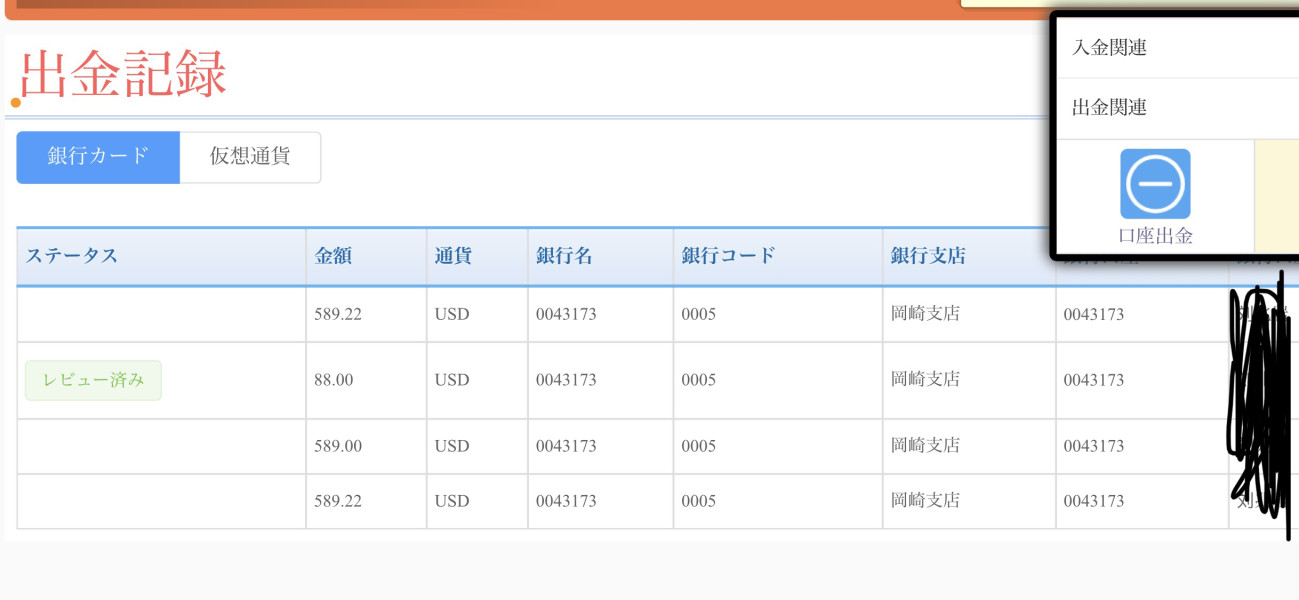
Task: Click the 銀行コード column header
Action: coord(728,256)
